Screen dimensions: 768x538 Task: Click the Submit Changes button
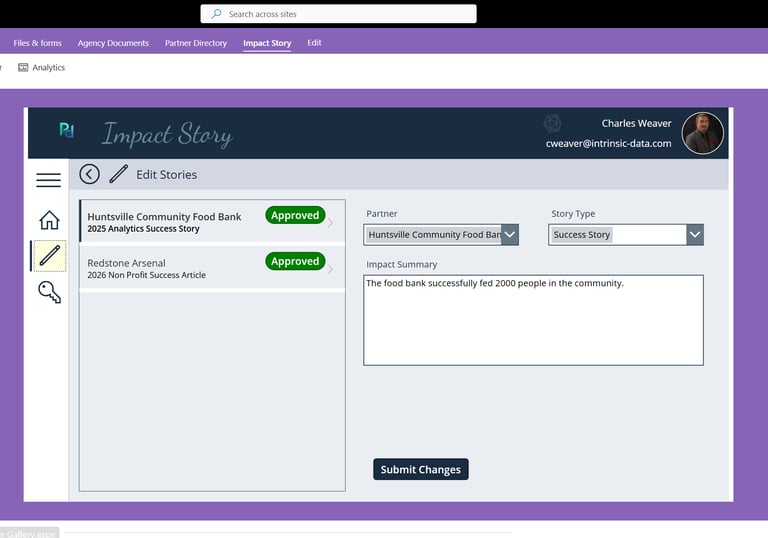[x=421, y=469]
